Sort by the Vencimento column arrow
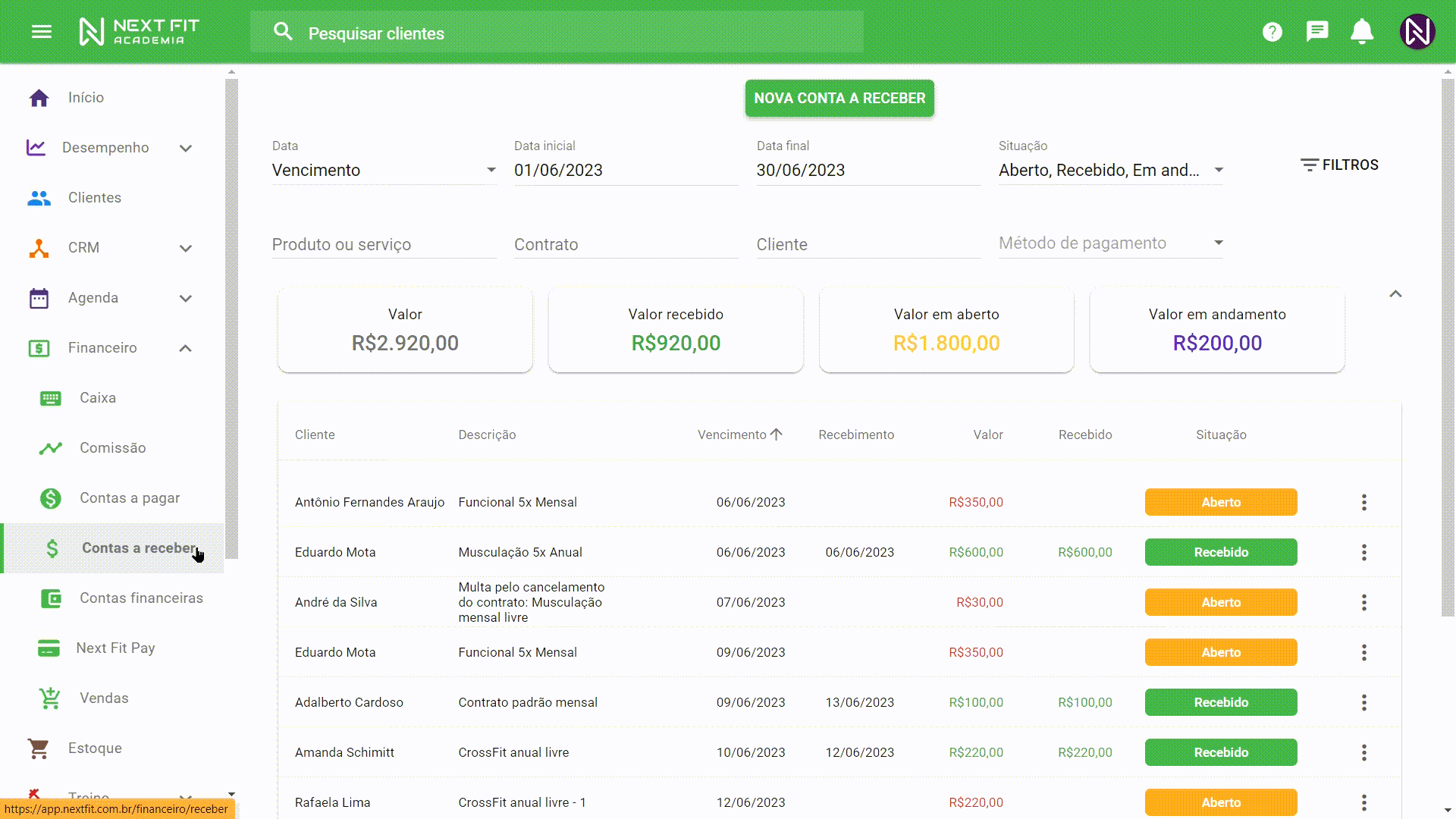 coord(776,435)
